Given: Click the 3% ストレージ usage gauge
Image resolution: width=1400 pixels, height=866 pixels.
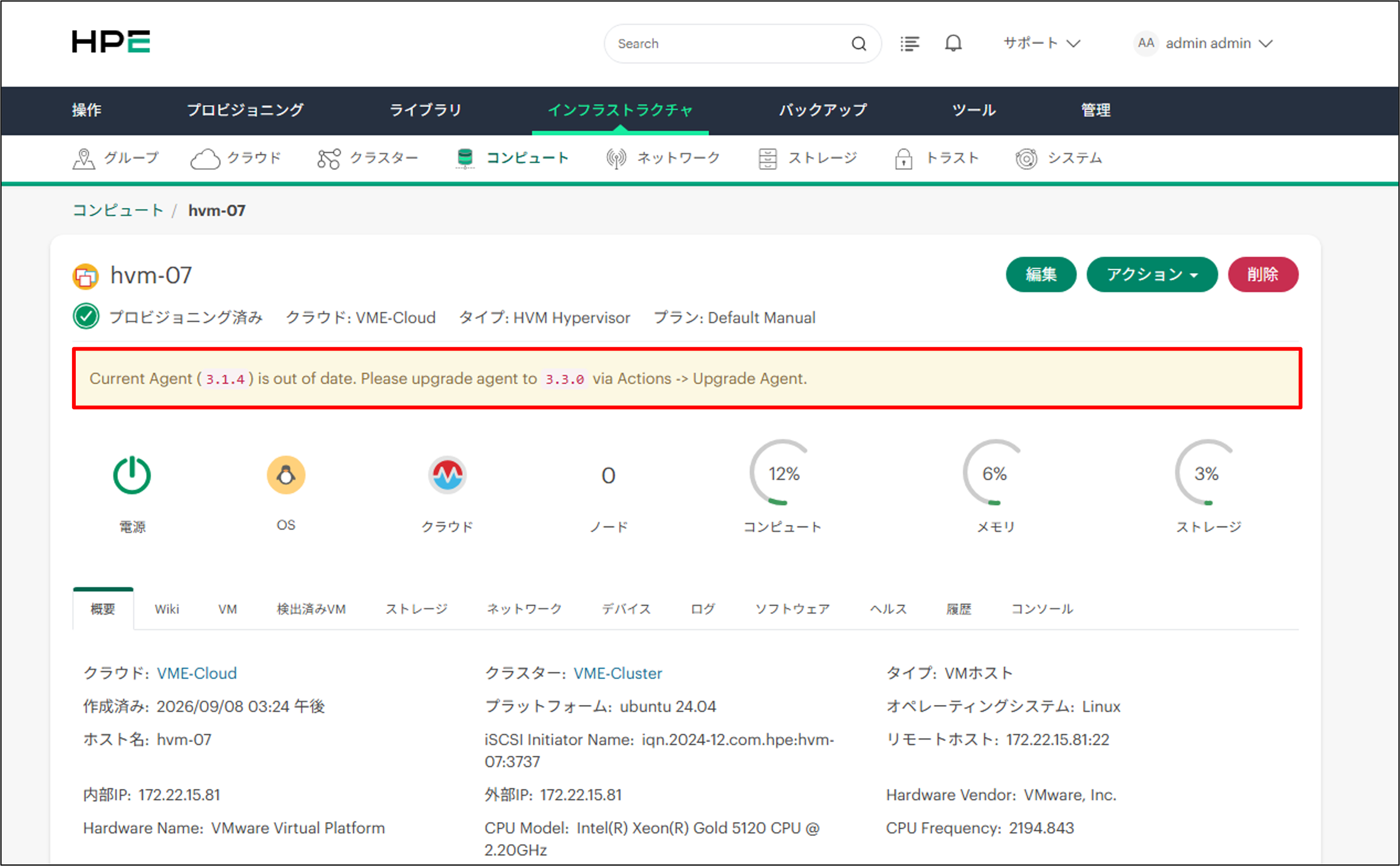Looking at the screenshot, I should pyautogui.click(x=1208, y=473).
